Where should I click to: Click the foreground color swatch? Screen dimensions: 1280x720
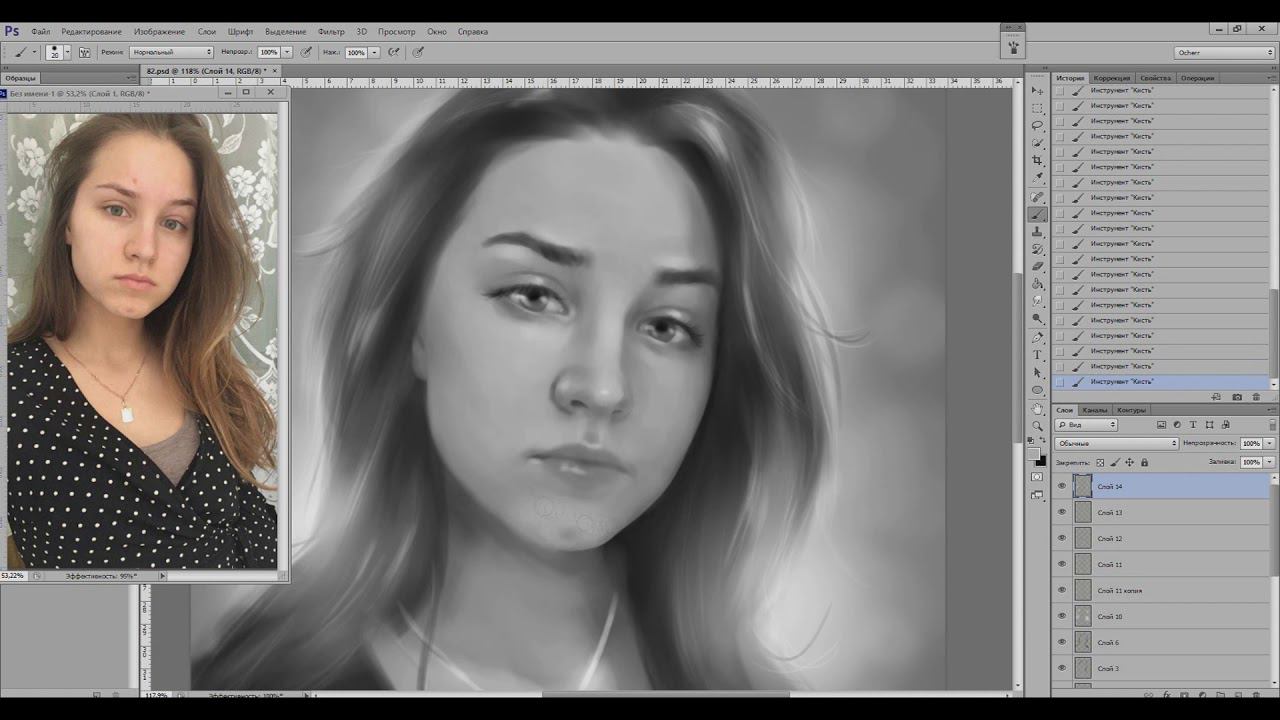coord(1034,453)
